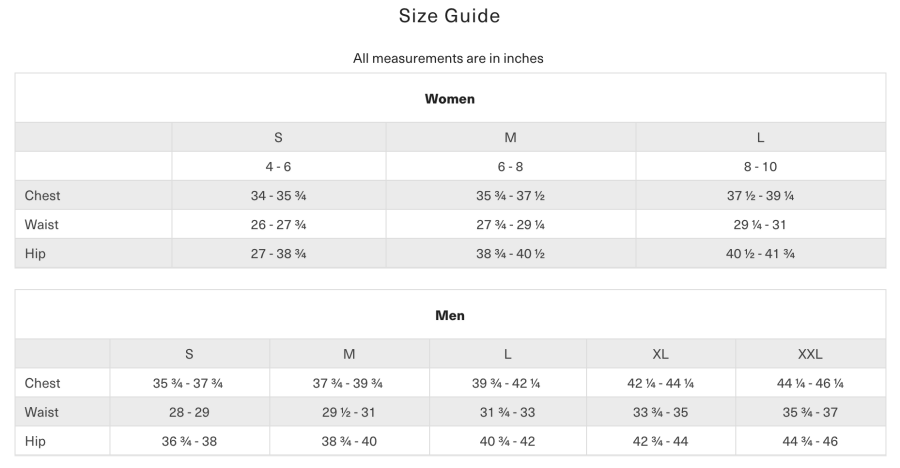900x468 pixels.
Task: Select Men's small waist 28 - 29 cell
Action: click(189, 412)
